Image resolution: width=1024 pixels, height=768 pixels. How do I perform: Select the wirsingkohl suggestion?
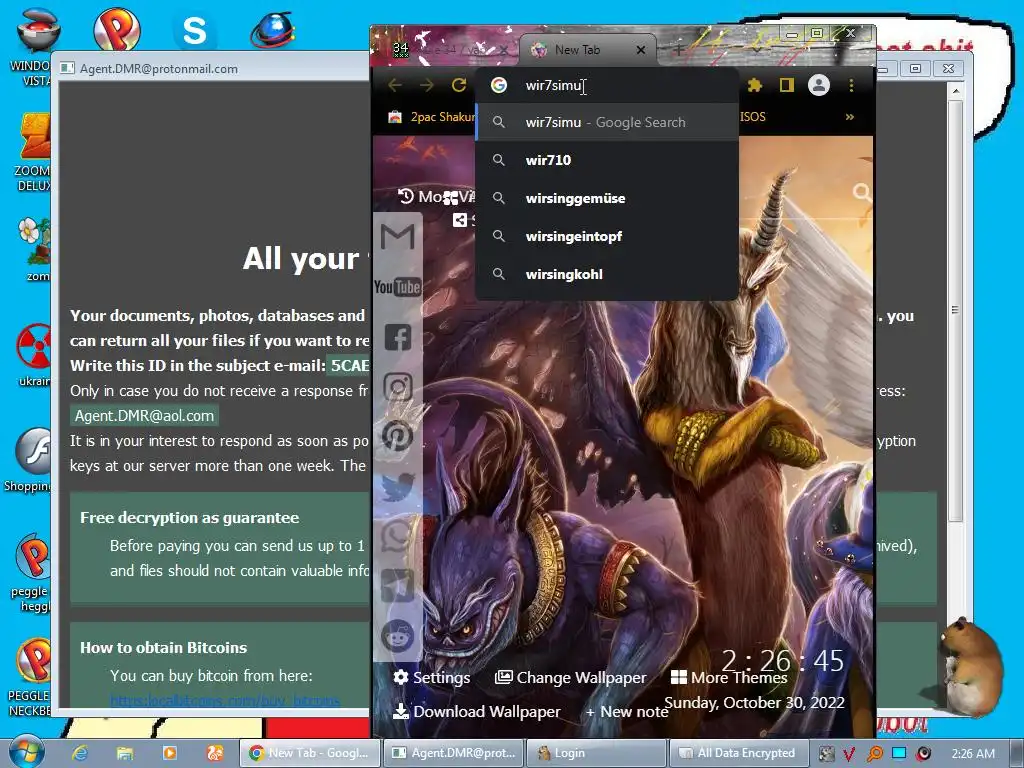coord(607,274)
